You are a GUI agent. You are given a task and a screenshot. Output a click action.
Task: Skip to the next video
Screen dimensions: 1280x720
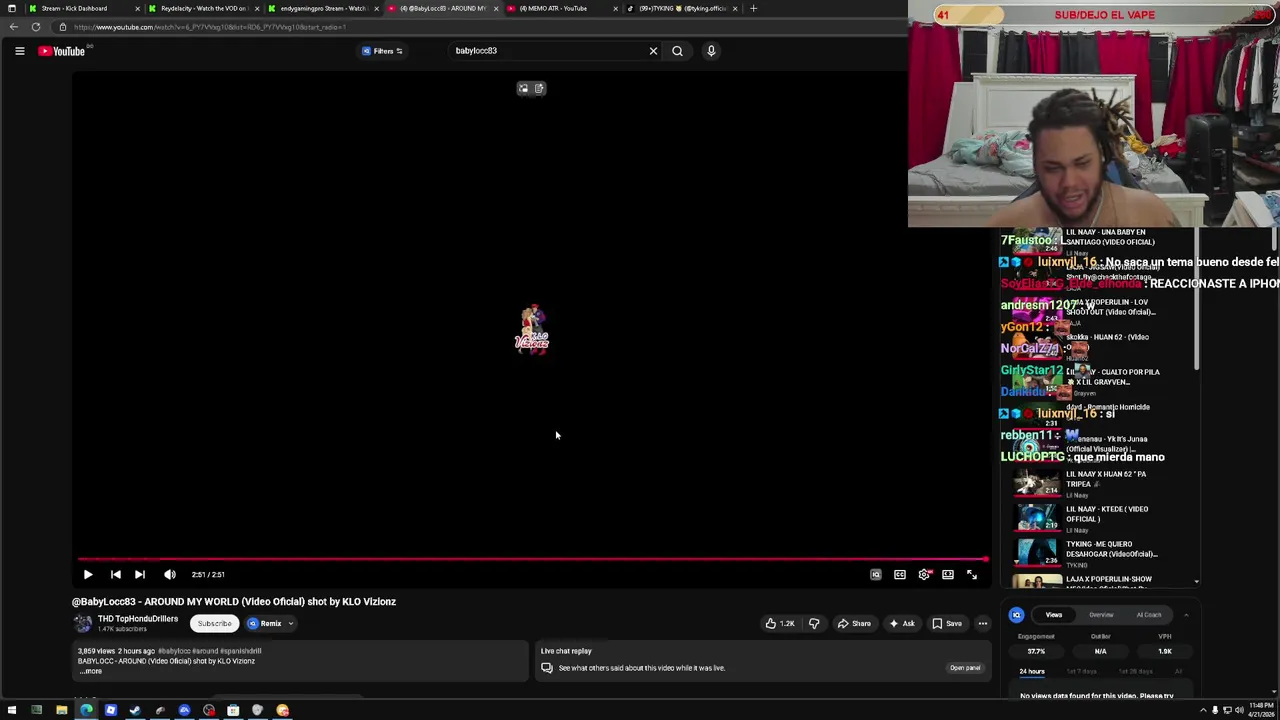(140, 575)
